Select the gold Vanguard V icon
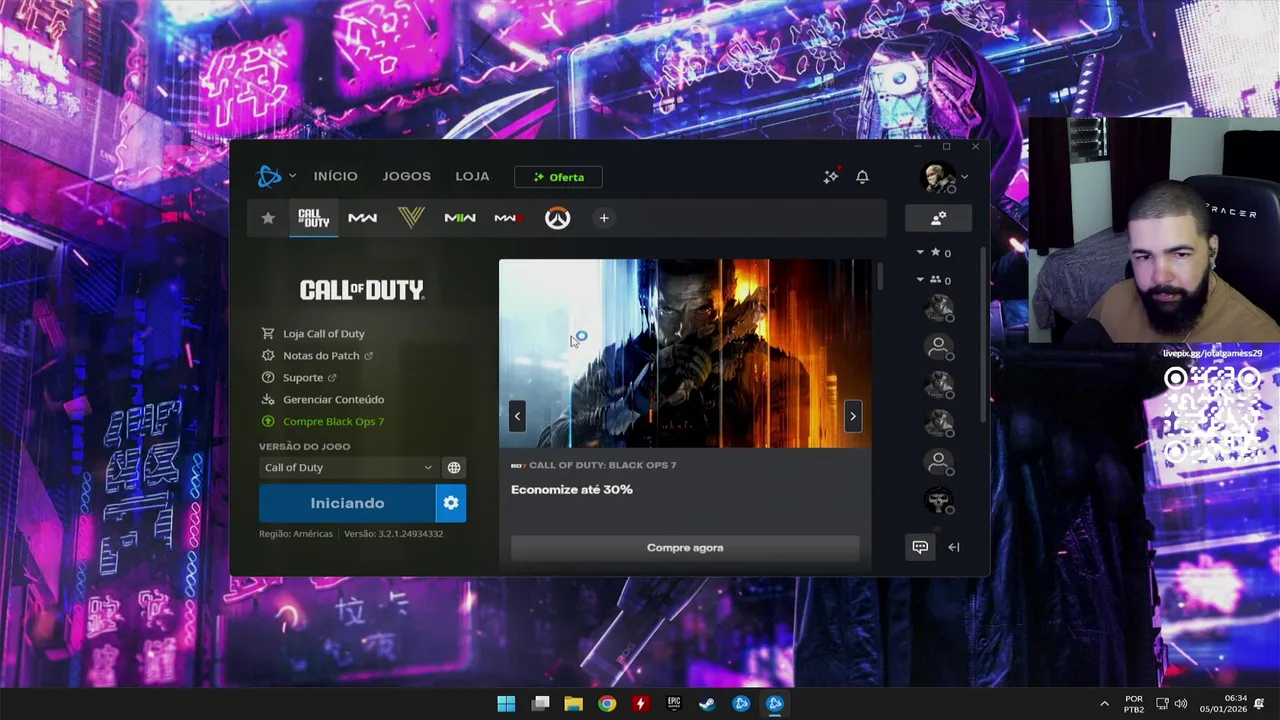Screen dimensions: 1280x720 (411, 218)
